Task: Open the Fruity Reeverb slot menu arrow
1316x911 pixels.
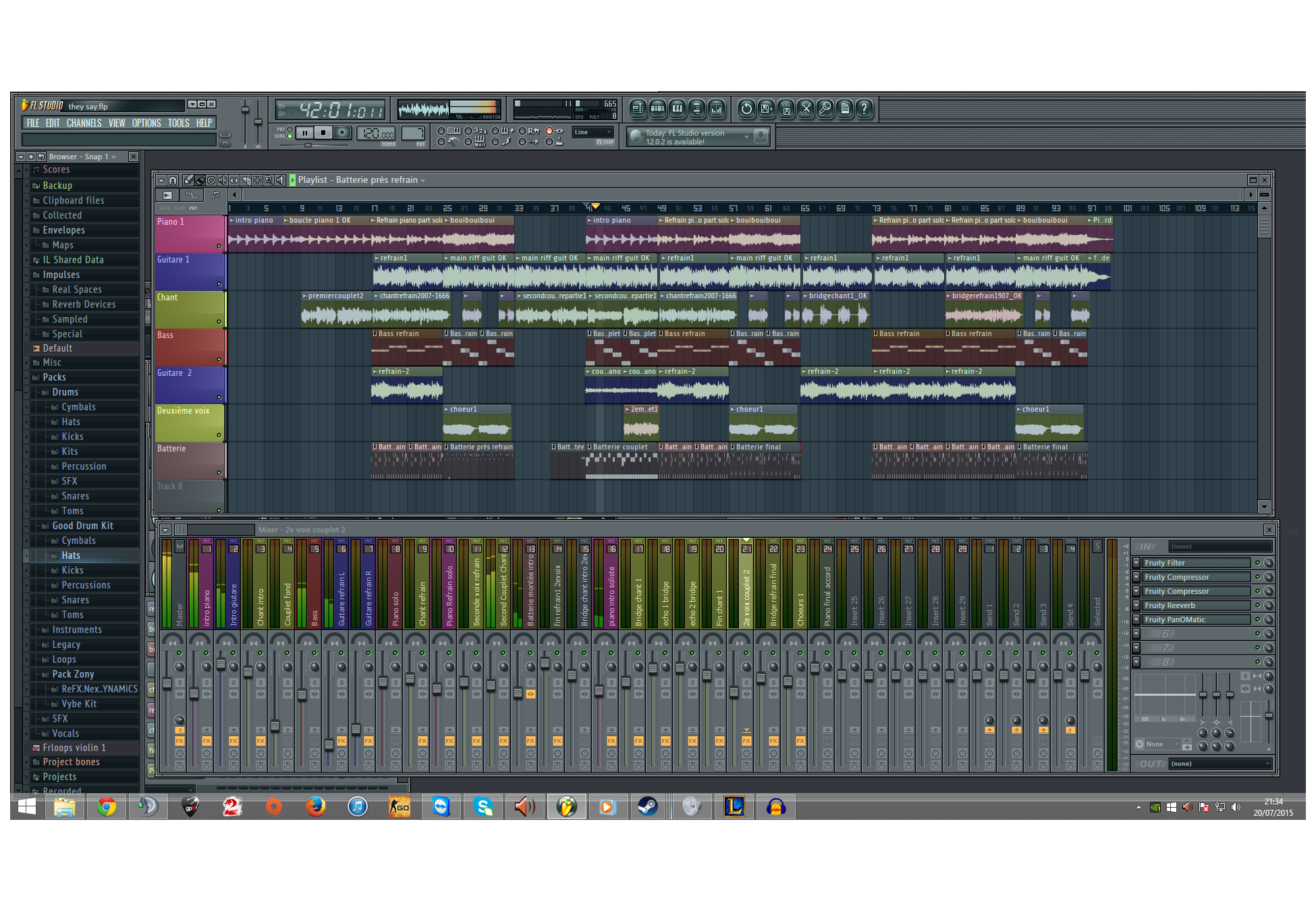Action: point(1136,605)
